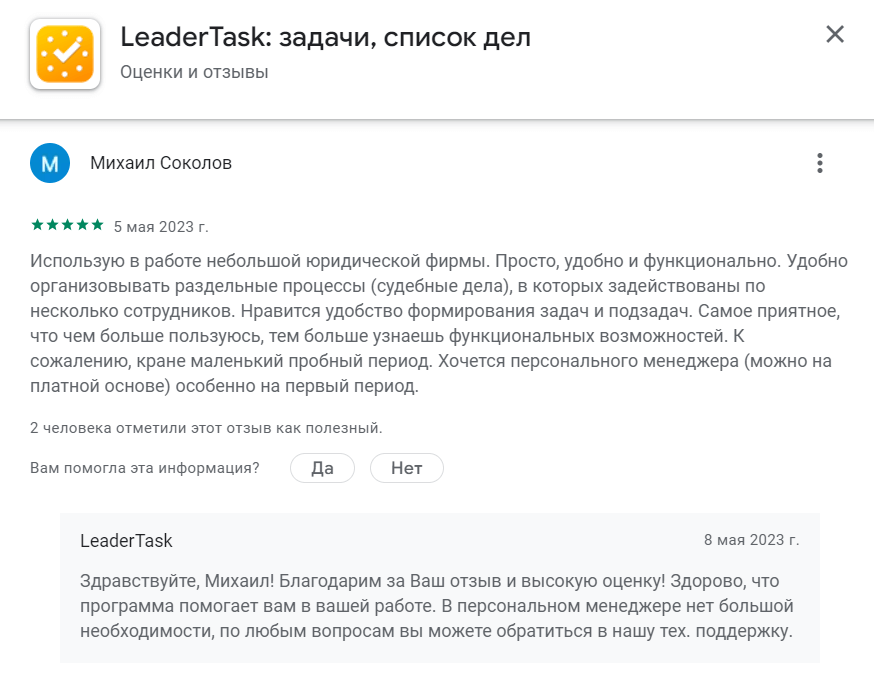
Task: Close the reviews panel with the X
Action: [x=836, y=33]
